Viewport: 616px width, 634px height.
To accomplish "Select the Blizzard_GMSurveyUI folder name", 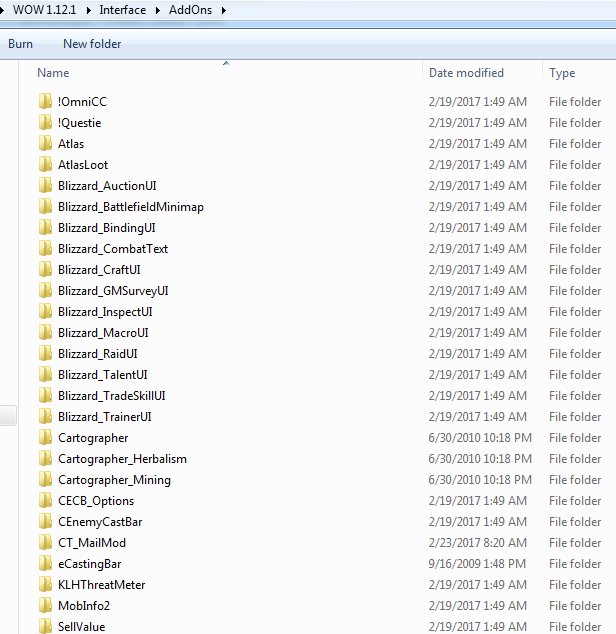I will coord(113,291).
